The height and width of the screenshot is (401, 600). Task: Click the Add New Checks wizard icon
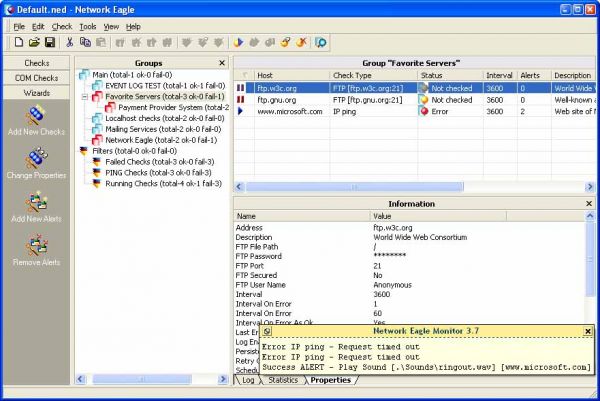click(36, 119)
